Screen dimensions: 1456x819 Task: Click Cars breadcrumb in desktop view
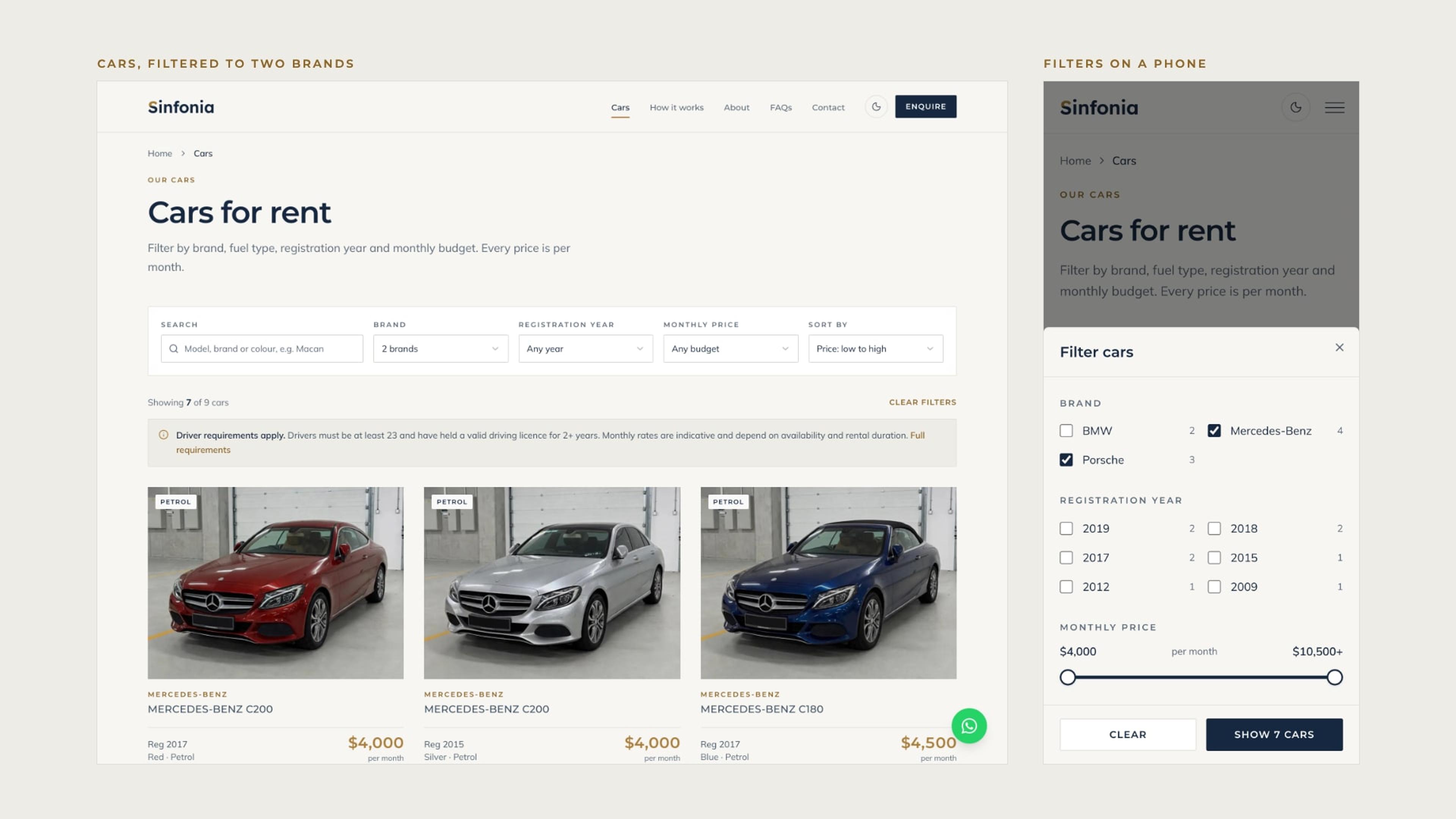pyautogui.click(x=203, y=153)
